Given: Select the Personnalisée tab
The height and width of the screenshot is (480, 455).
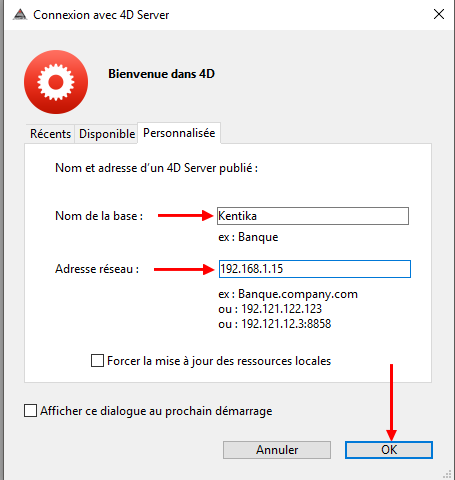Looking at the screenshot, I should [179, 133].
